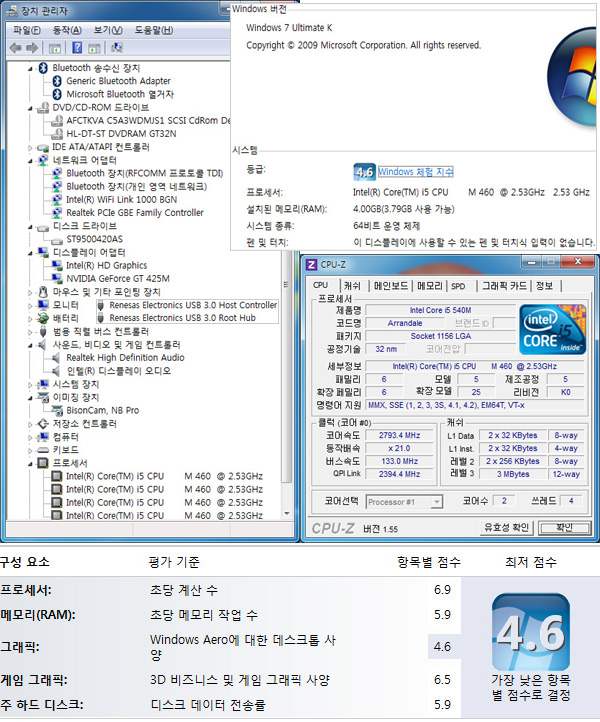Open the 보기(V) menu
The height and width of the screenshot is (722, 600).
pos(108,30)
